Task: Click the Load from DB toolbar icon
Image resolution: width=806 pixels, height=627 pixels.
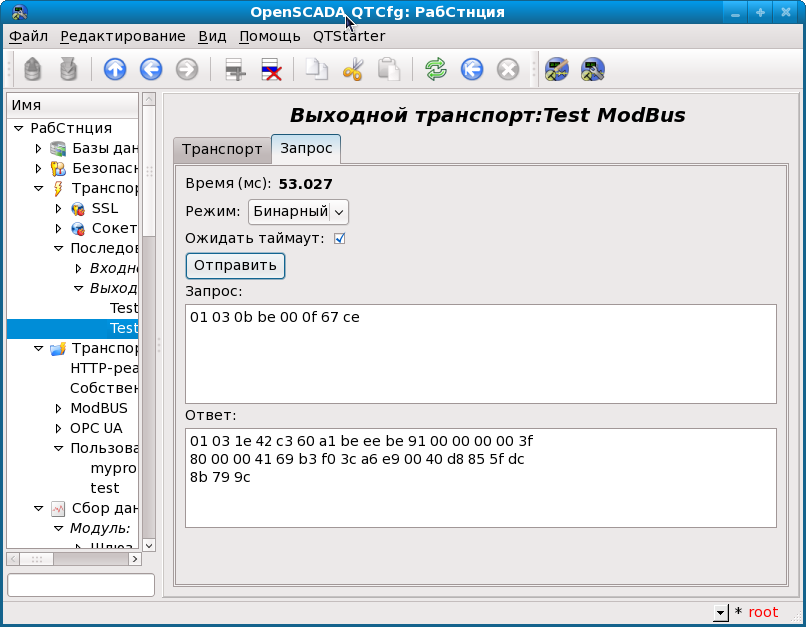Action: [x=33, y=69]
